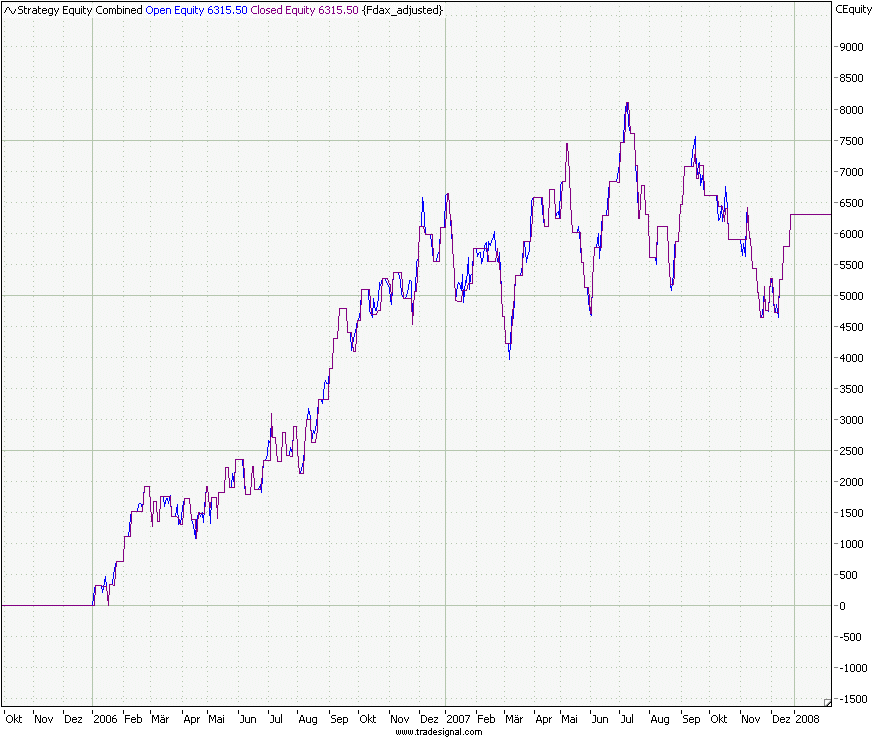Click the 2006 year label on the time axis
879x738 pixels.
click(105, 719)
